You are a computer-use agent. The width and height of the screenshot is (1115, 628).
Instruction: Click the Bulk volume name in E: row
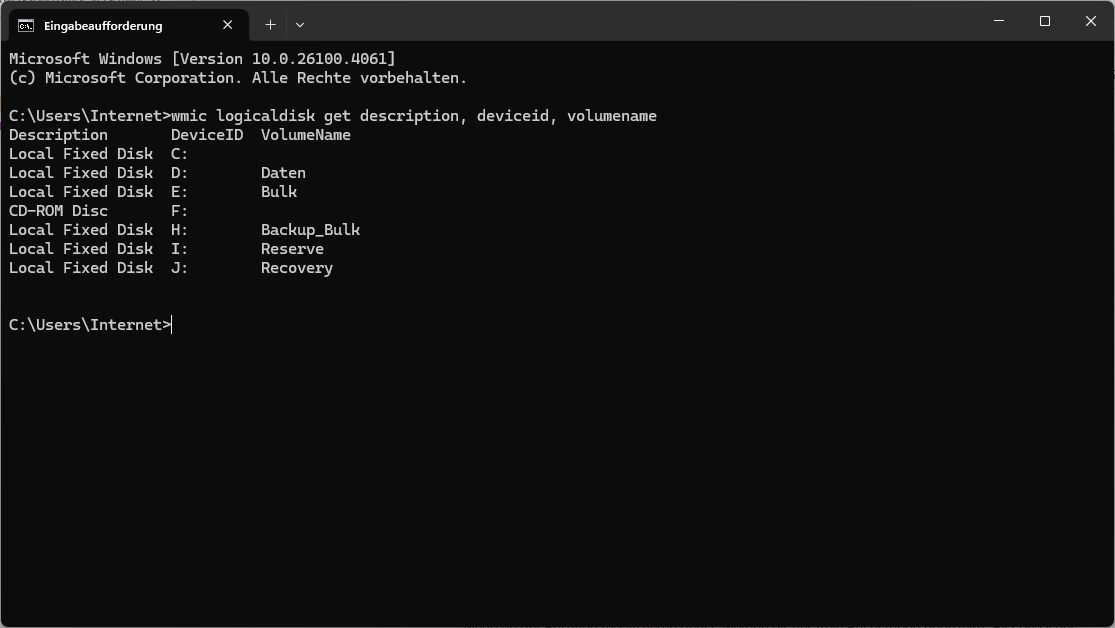click(x=279, y=192)
